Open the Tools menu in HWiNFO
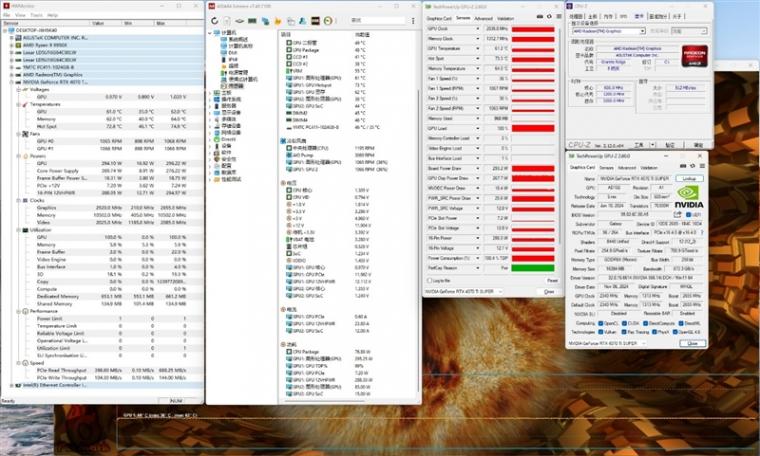The height and width of the screenshot is (456, 760). click(x=37, y=15)
